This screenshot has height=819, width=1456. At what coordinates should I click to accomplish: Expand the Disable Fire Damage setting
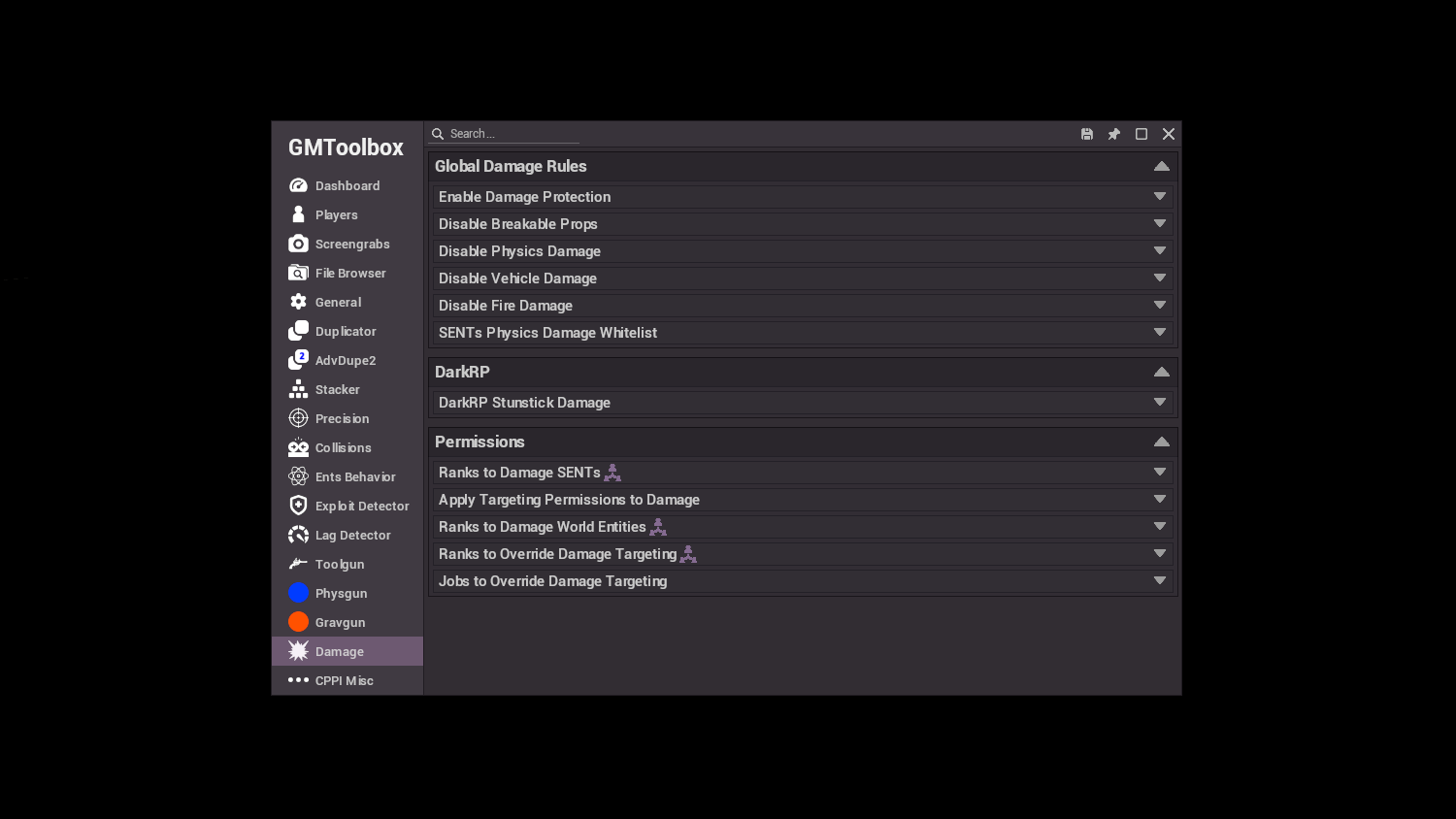pos(803,306)
